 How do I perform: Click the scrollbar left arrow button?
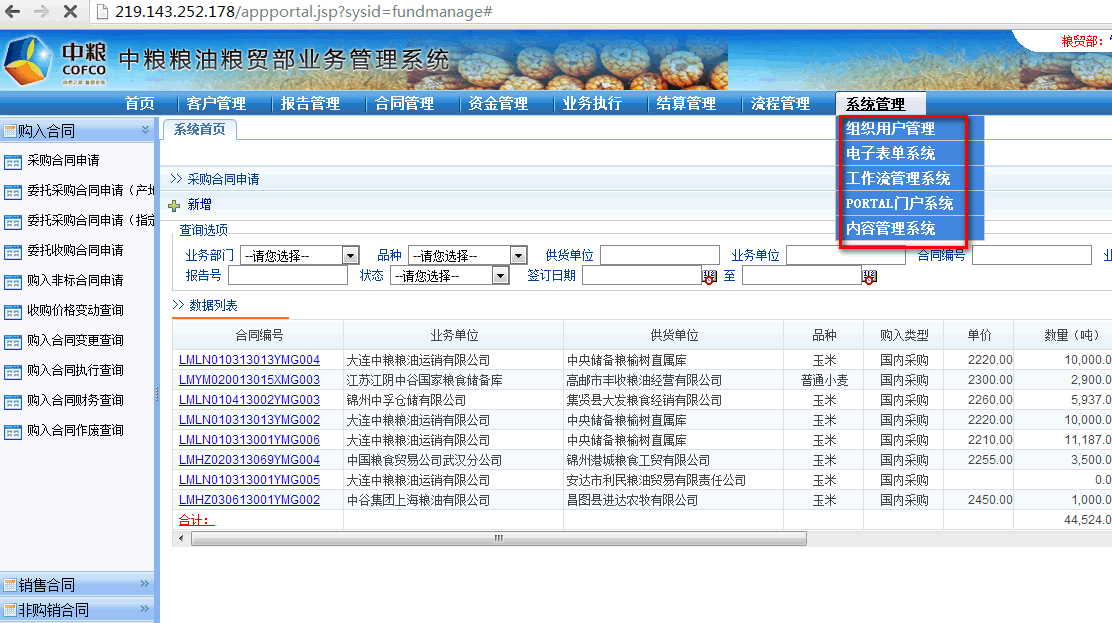pyautogui.click(x=182, y=539)
